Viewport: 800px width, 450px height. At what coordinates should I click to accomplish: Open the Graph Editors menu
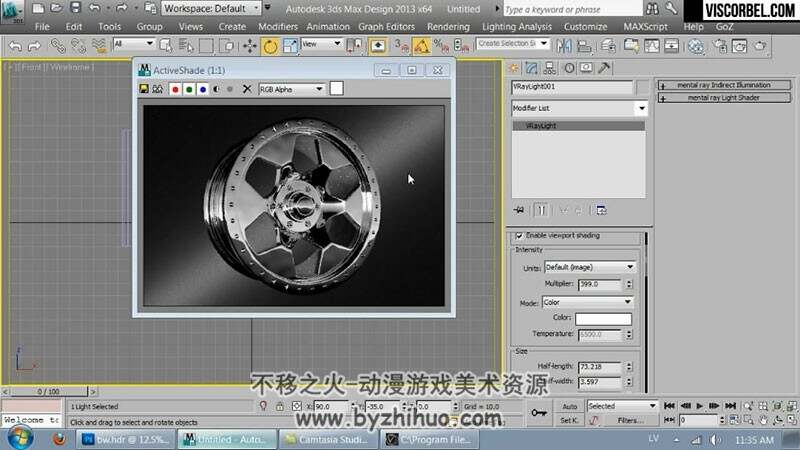tap(386, 27)
